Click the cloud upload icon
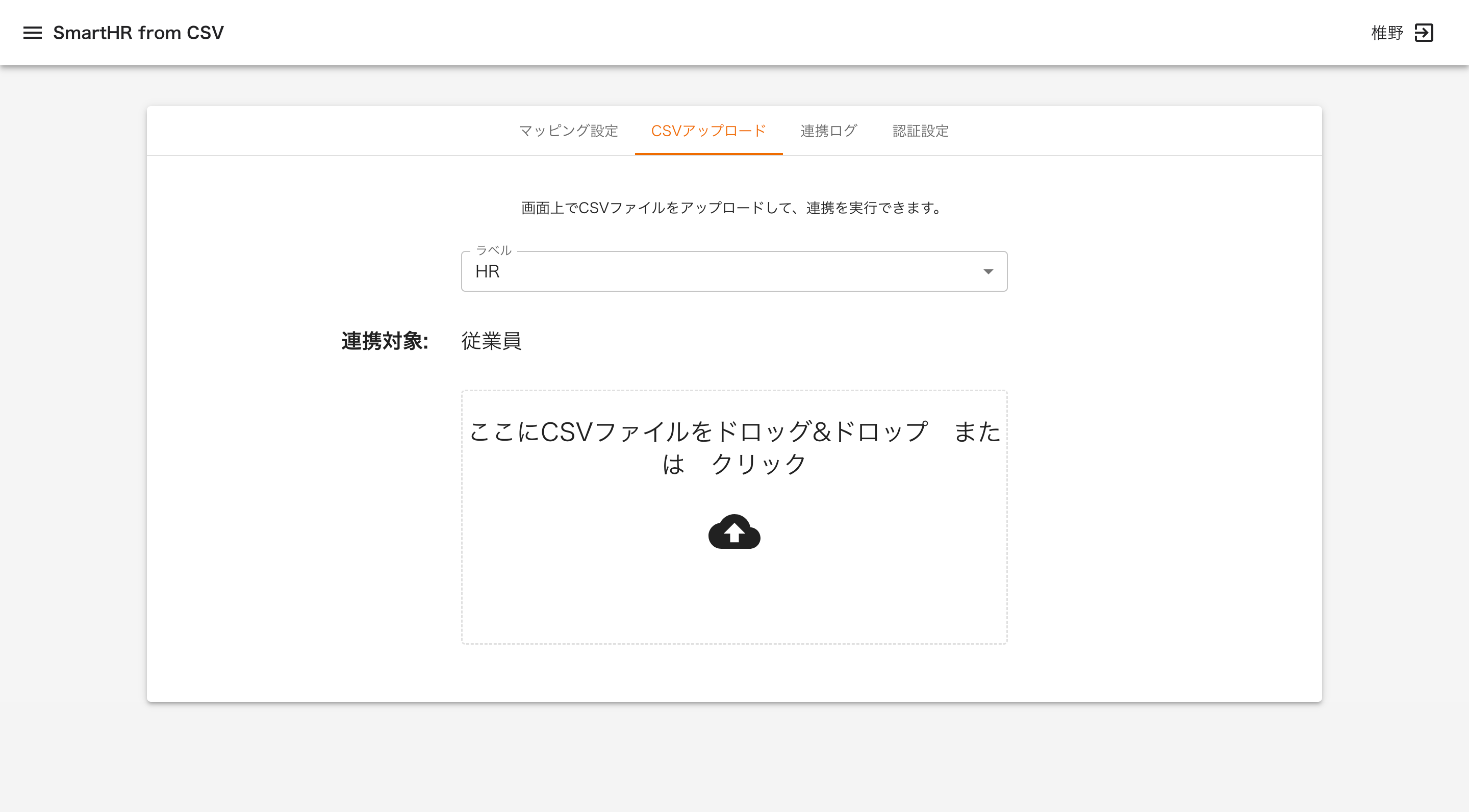The image size is (1469, 812). pos(734,531)
